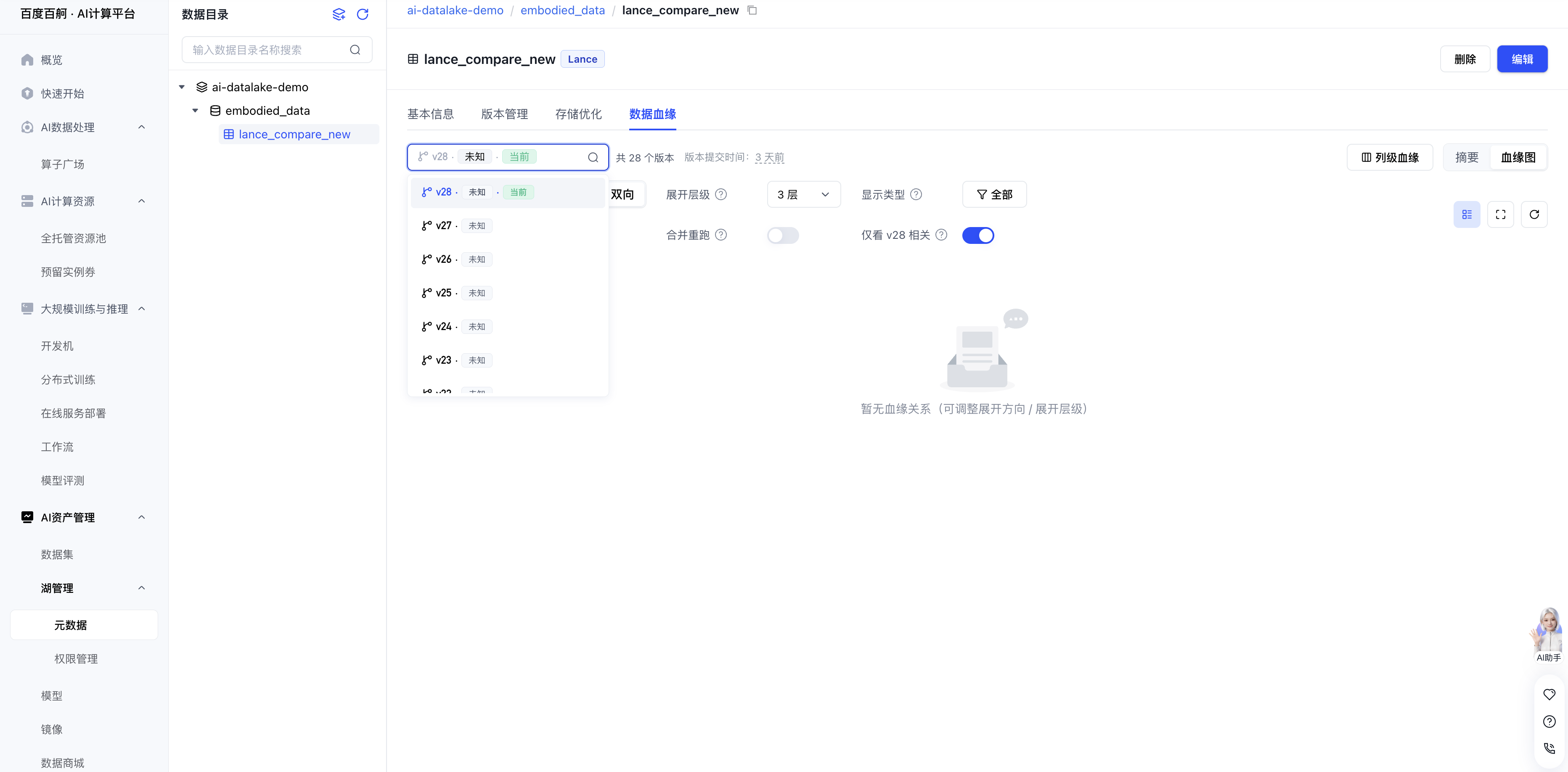The image size is (1568, 772).
Task: Open the 列级血缘 view
Action: 1390,158
